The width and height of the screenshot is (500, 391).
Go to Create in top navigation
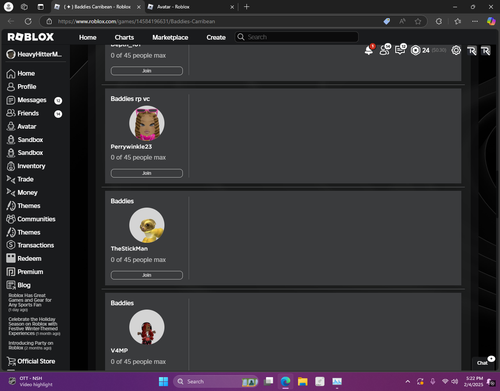pyautogui.click(x=216, y=37)
